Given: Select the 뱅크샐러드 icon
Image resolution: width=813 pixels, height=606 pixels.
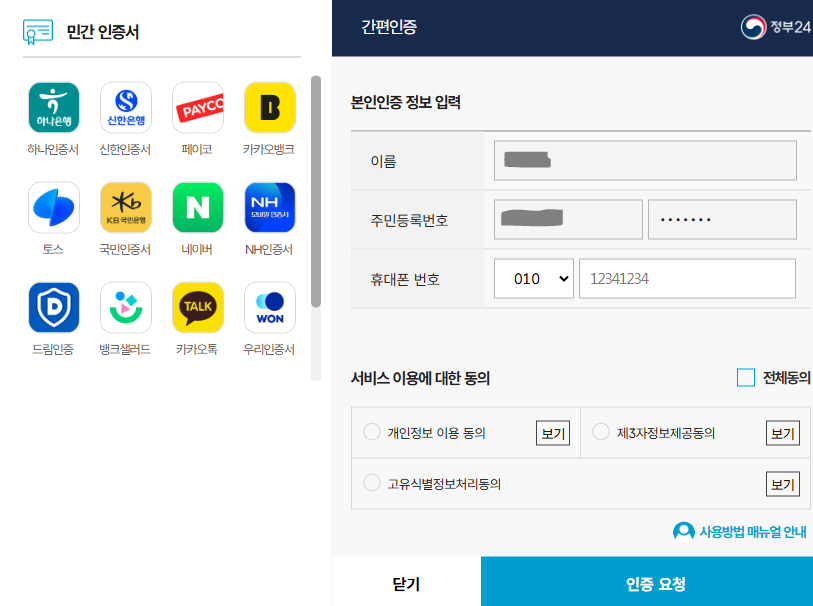Looking at the screenshot, I should click(x=125, y=307).
